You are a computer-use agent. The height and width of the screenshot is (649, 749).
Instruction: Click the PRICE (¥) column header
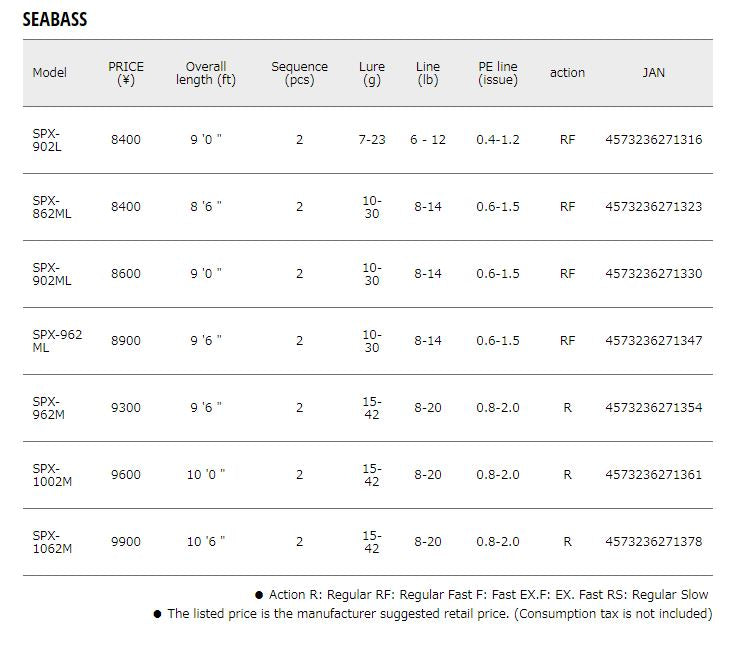click(x=126, y=73)
